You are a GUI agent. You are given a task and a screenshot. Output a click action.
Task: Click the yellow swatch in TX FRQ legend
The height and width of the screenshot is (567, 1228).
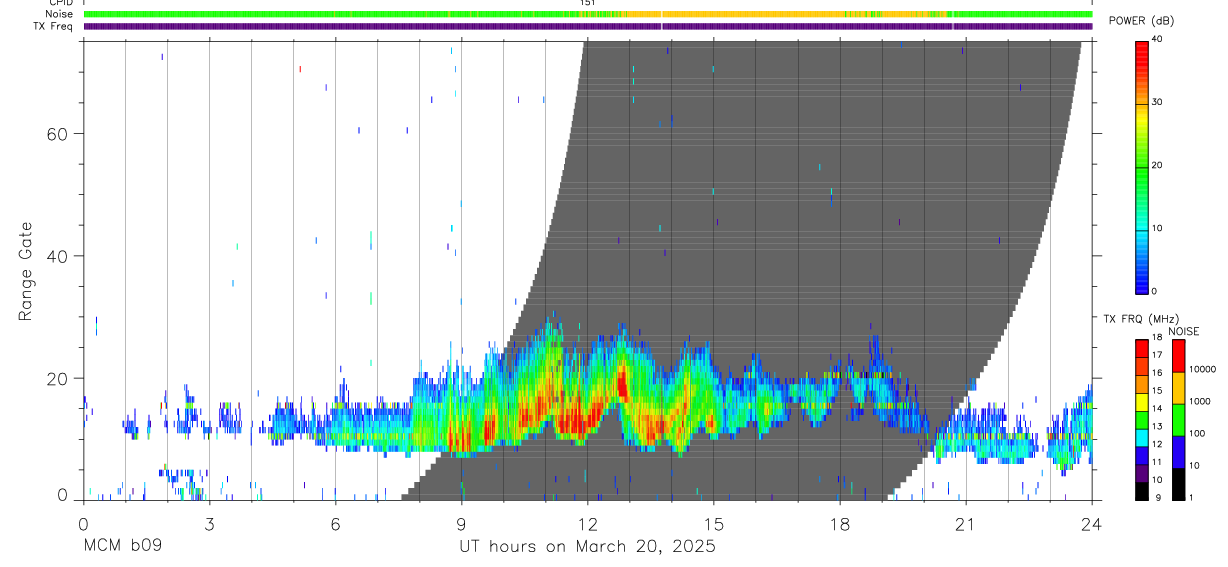click(x=1141, y=401)
